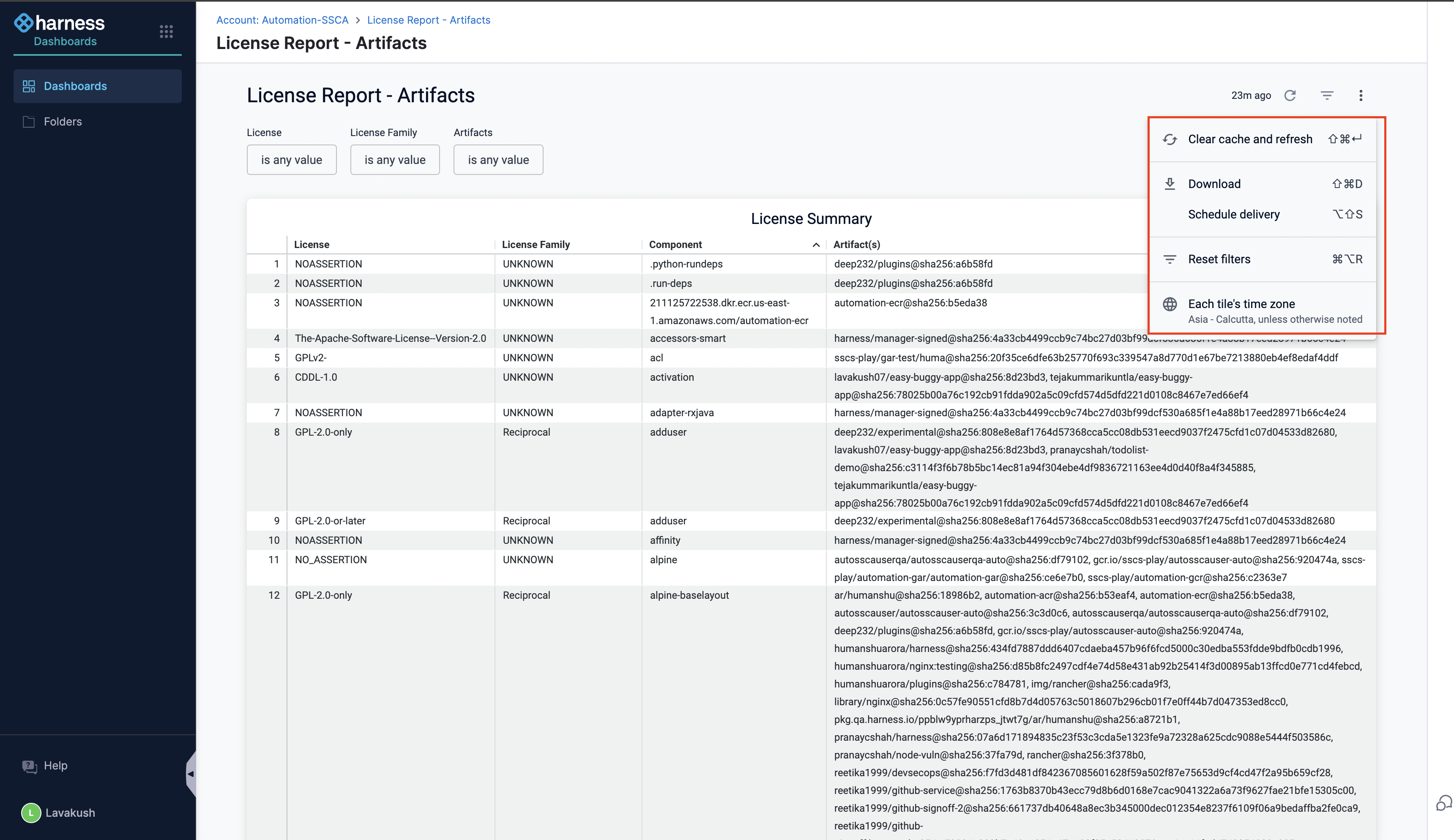Open the License Family filter dropdown

(395, 160)
